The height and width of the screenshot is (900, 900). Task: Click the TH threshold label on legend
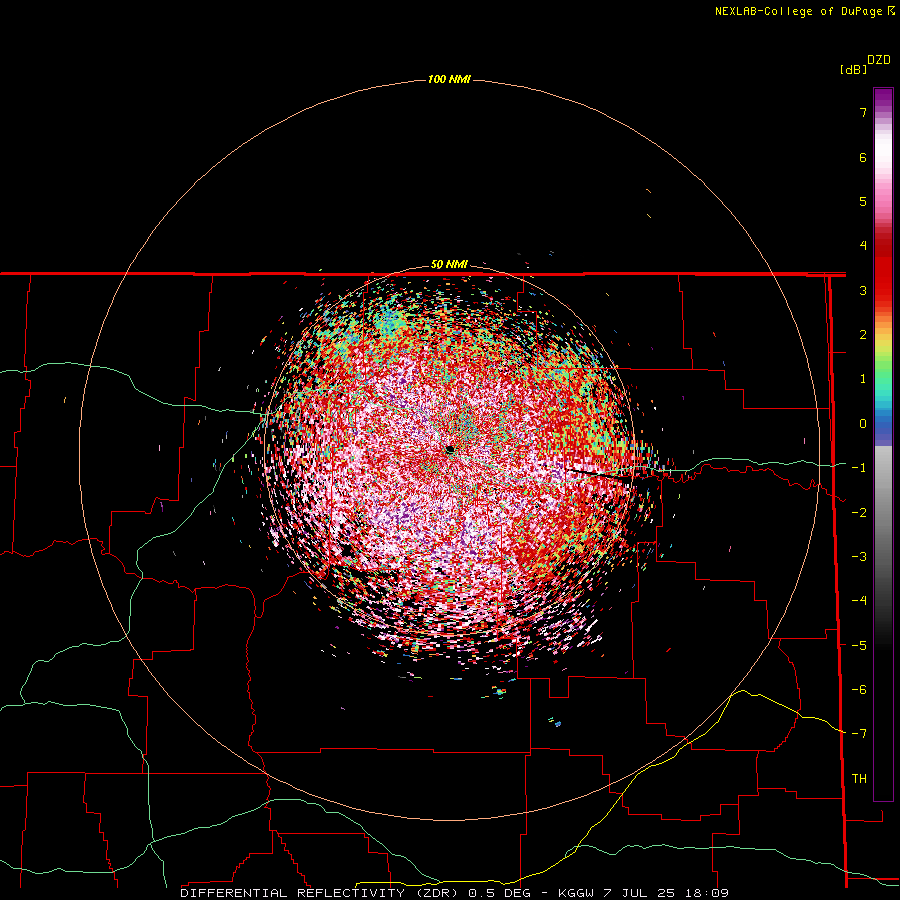(x=859, y=779)
